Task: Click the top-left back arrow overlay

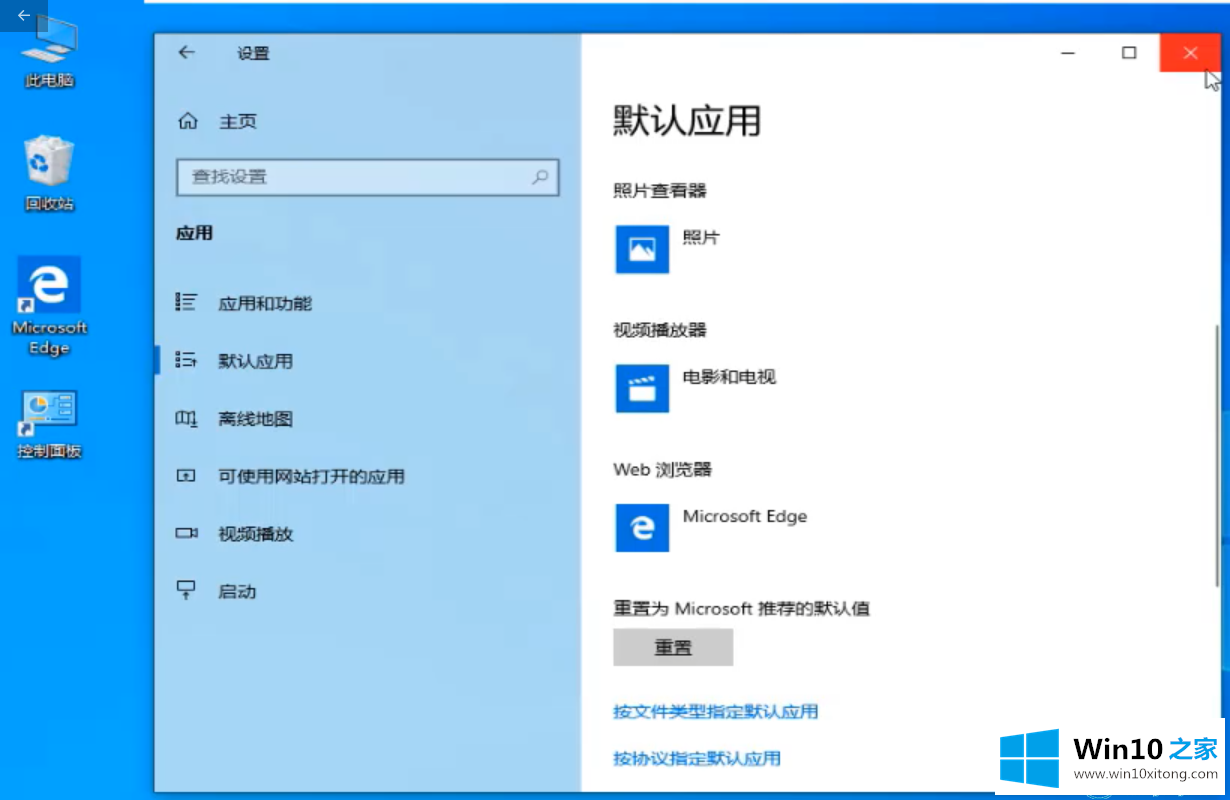Action: click(x=24, y=15)
